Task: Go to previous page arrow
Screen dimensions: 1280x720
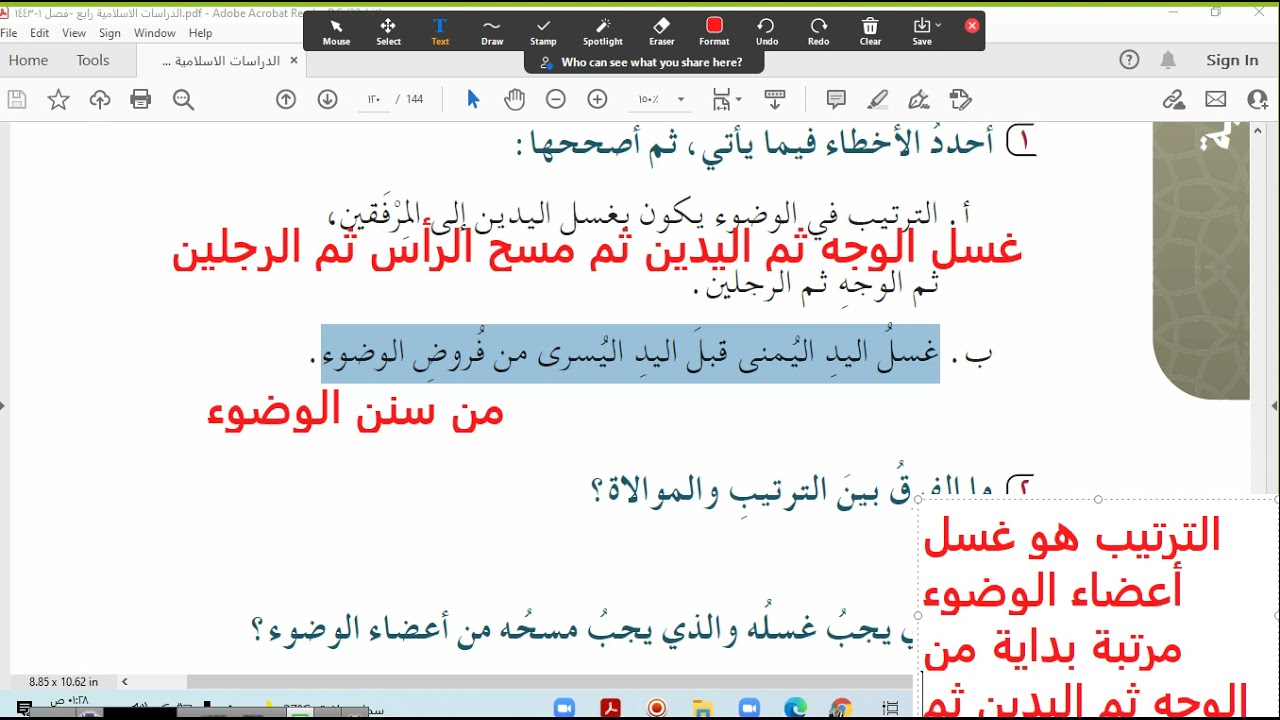Action: point(286,99)
